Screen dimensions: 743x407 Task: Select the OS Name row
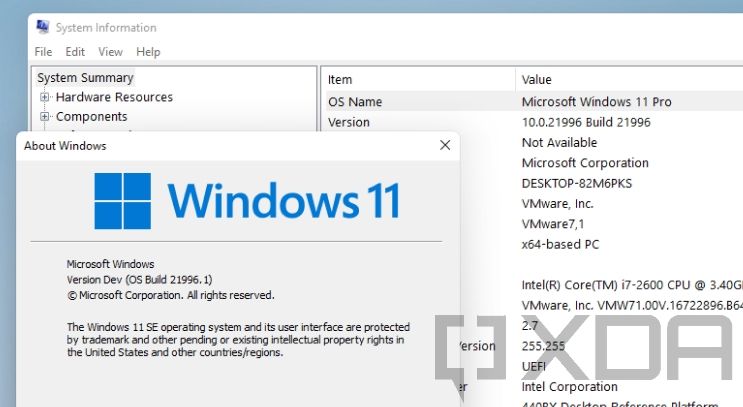534,102
